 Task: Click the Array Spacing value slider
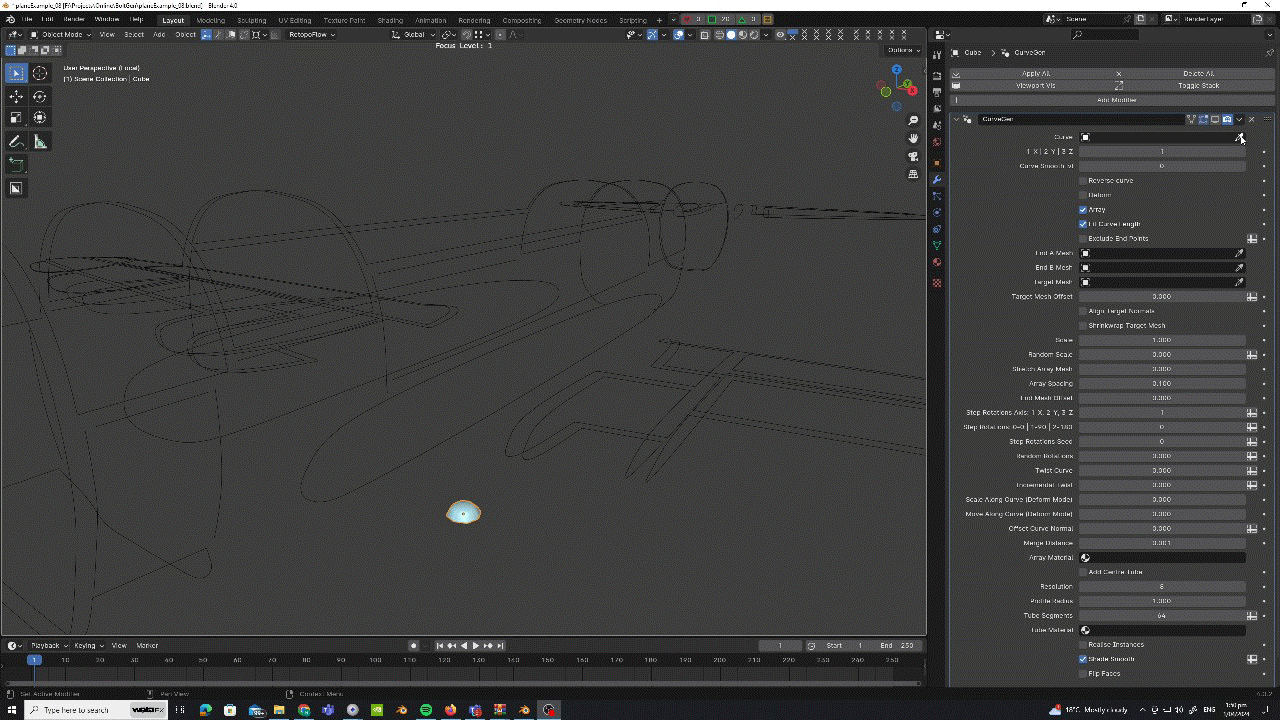point(1161,384)
